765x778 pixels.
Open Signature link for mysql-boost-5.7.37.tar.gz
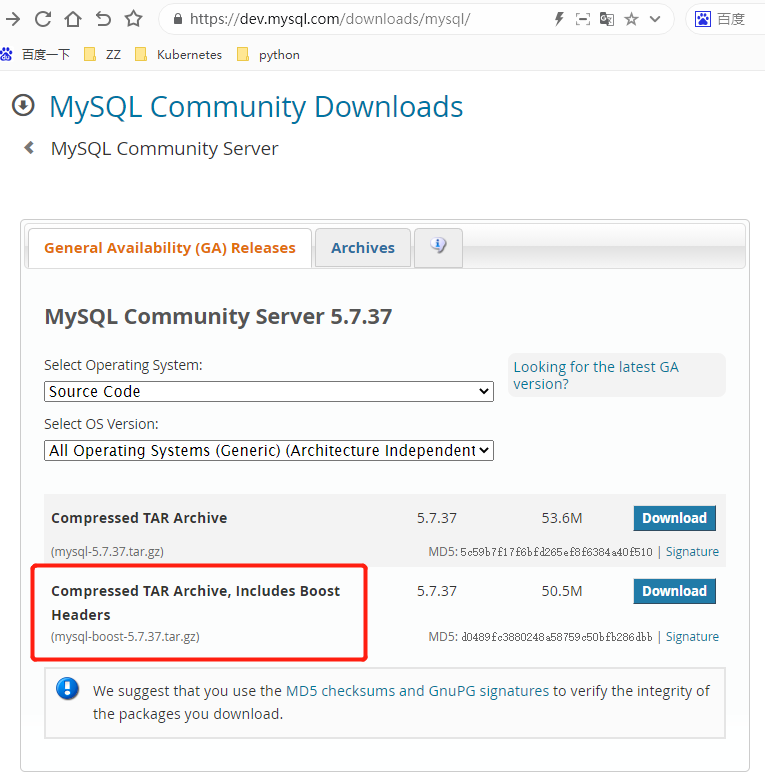pos(692,637)
